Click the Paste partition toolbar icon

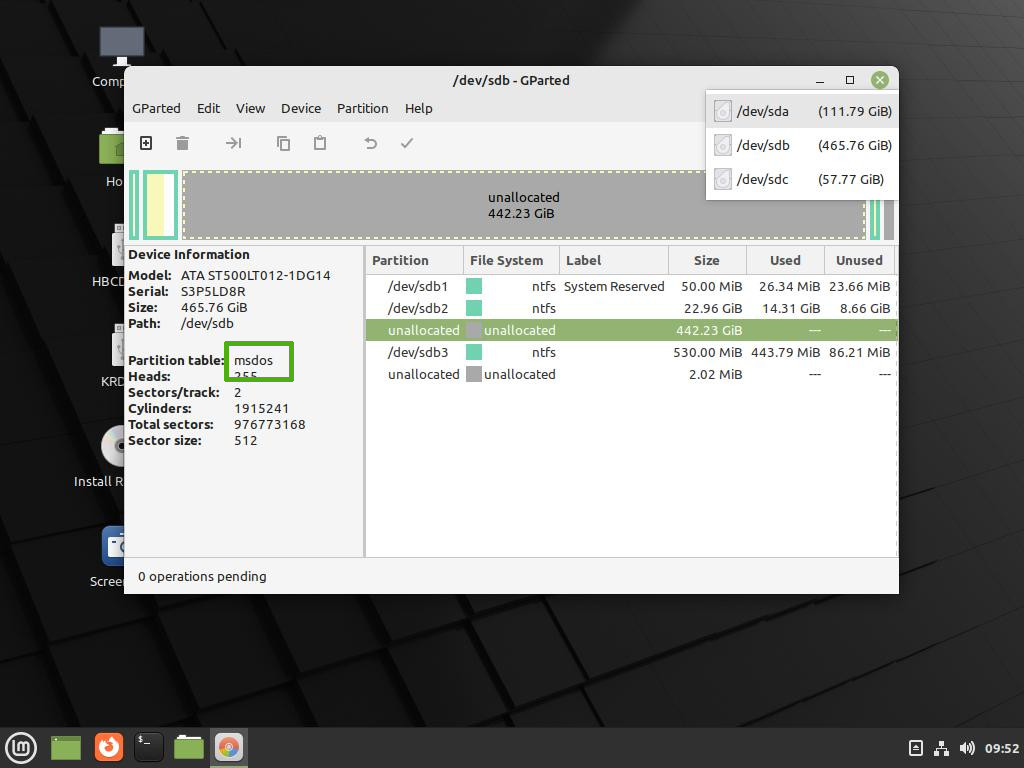[x=320, y=143]
